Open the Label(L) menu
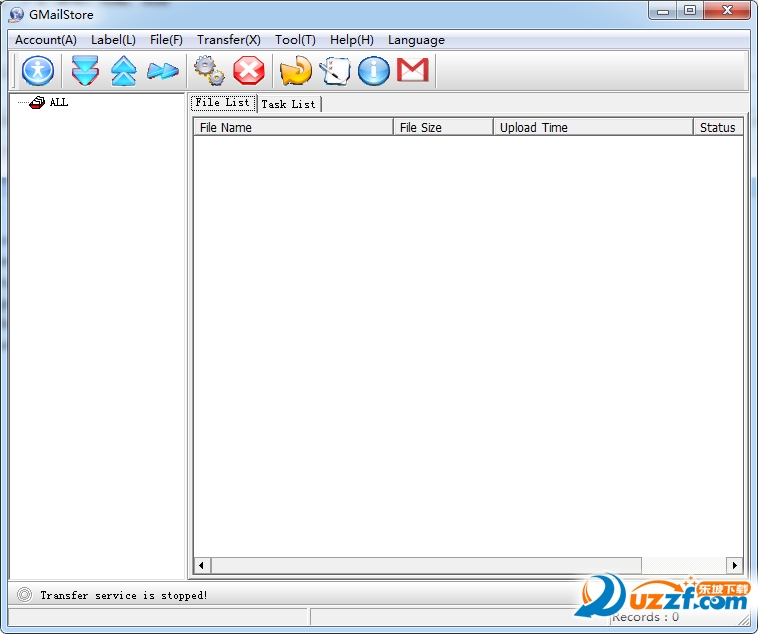Viewport: 758px width, 634px height. (x=113, y=40)
